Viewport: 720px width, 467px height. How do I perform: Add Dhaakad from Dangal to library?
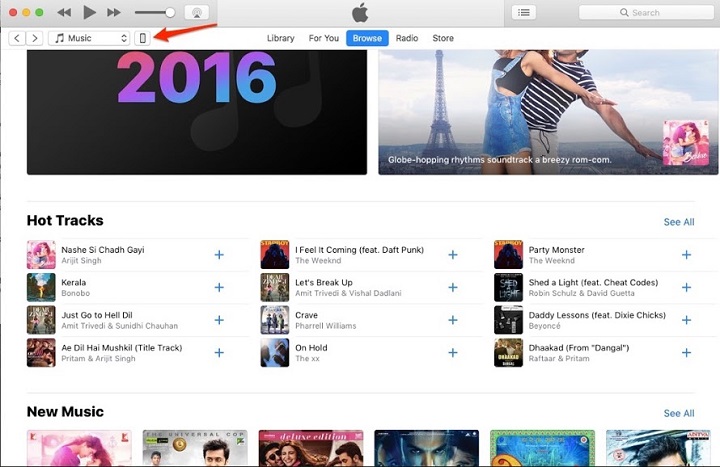686,353
